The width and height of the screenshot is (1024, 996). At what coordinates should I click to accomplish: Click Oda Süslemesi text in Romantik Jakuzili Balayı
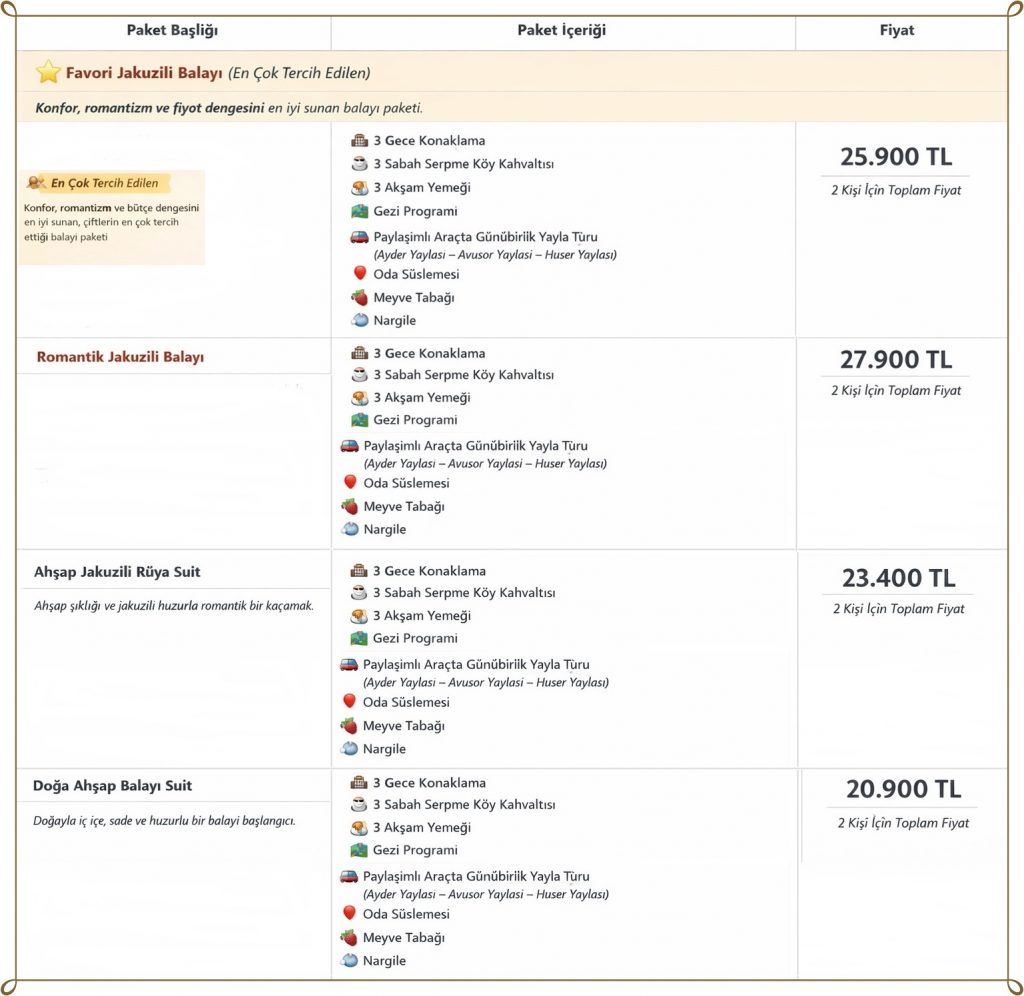point(406,483)
